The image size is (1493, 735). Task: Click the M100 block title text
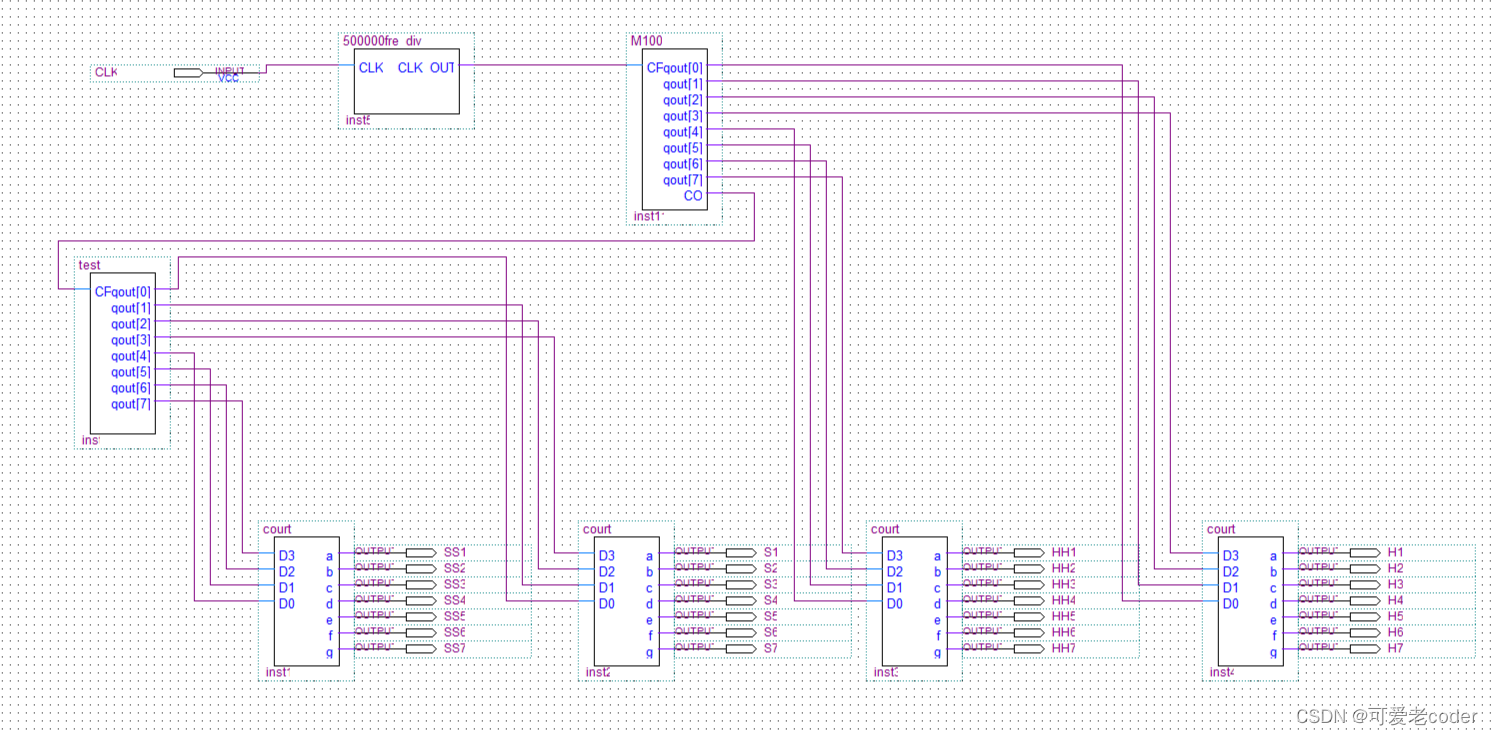click(x=645, y=41)
